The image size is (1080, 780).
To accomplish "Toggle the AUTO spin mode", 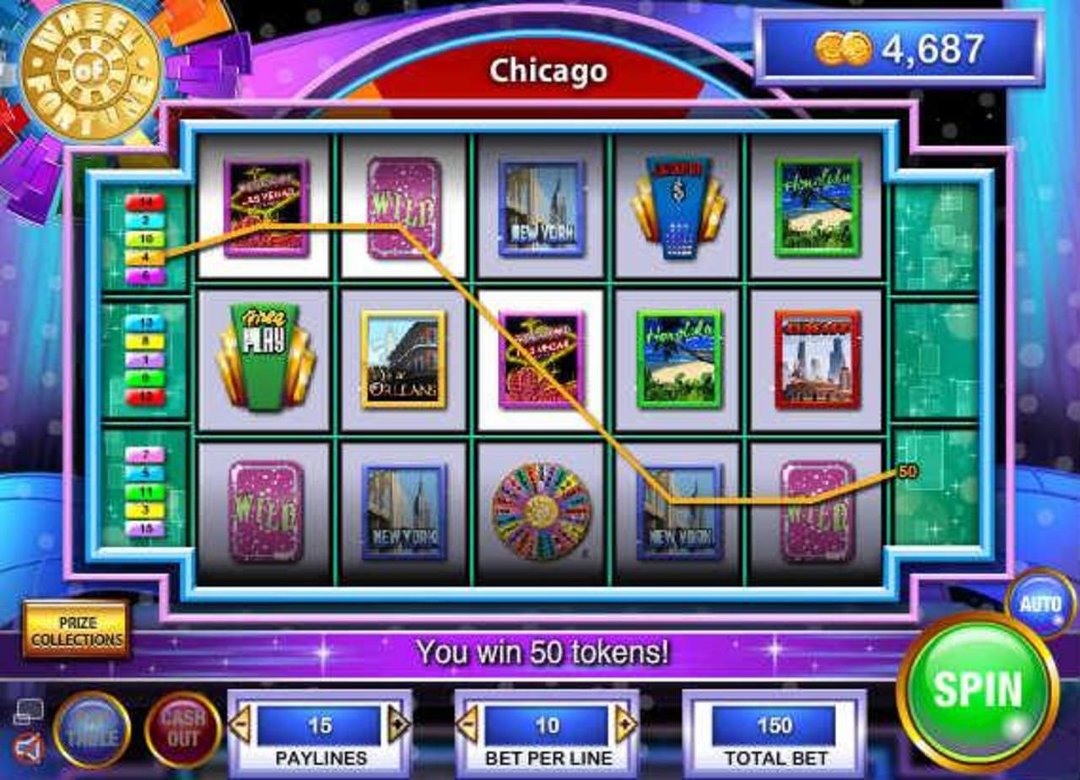I will tap(1040, 604).
